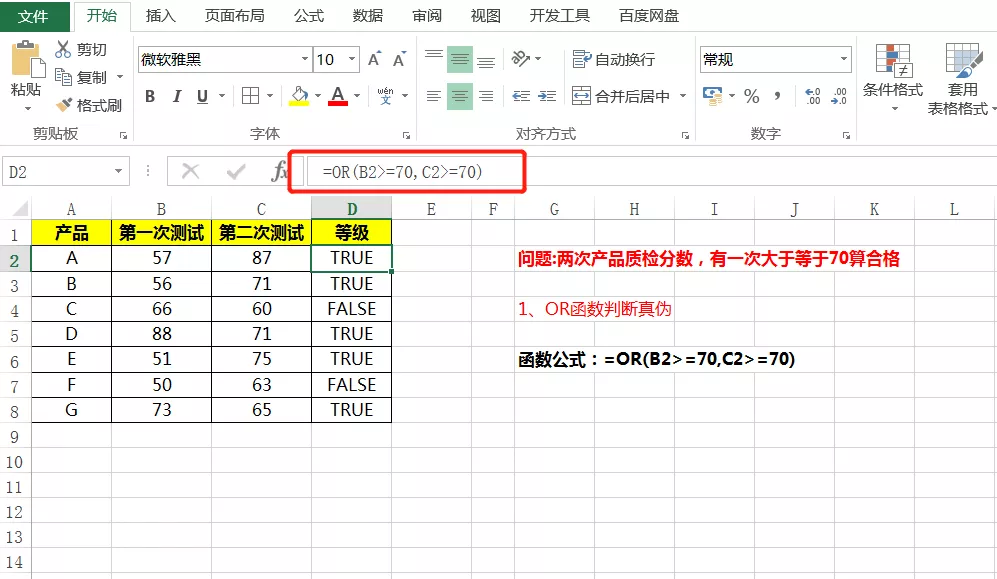The image size is (997, 579).
Task: Click the Select All corner triangle
Action: (20, 209)
